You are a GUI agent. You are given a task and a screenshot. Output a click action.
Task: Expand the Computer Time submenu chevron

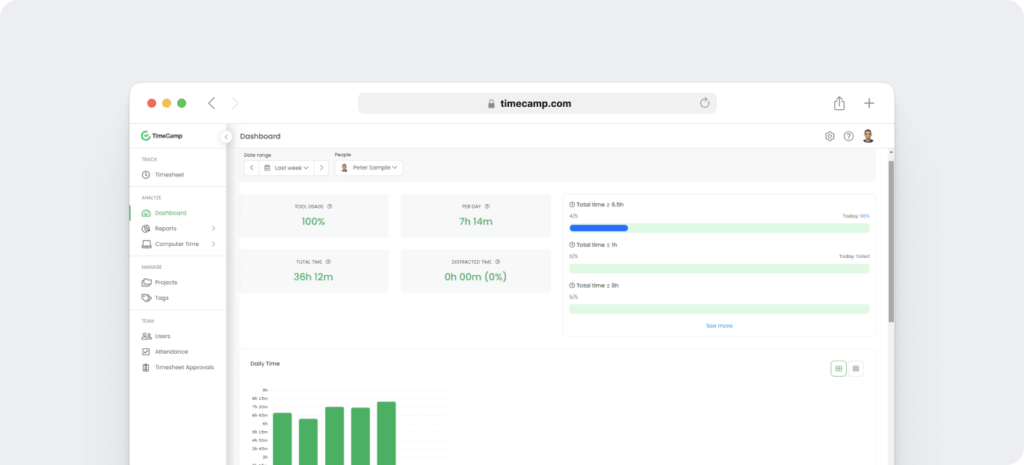click(x=214, y=244)
